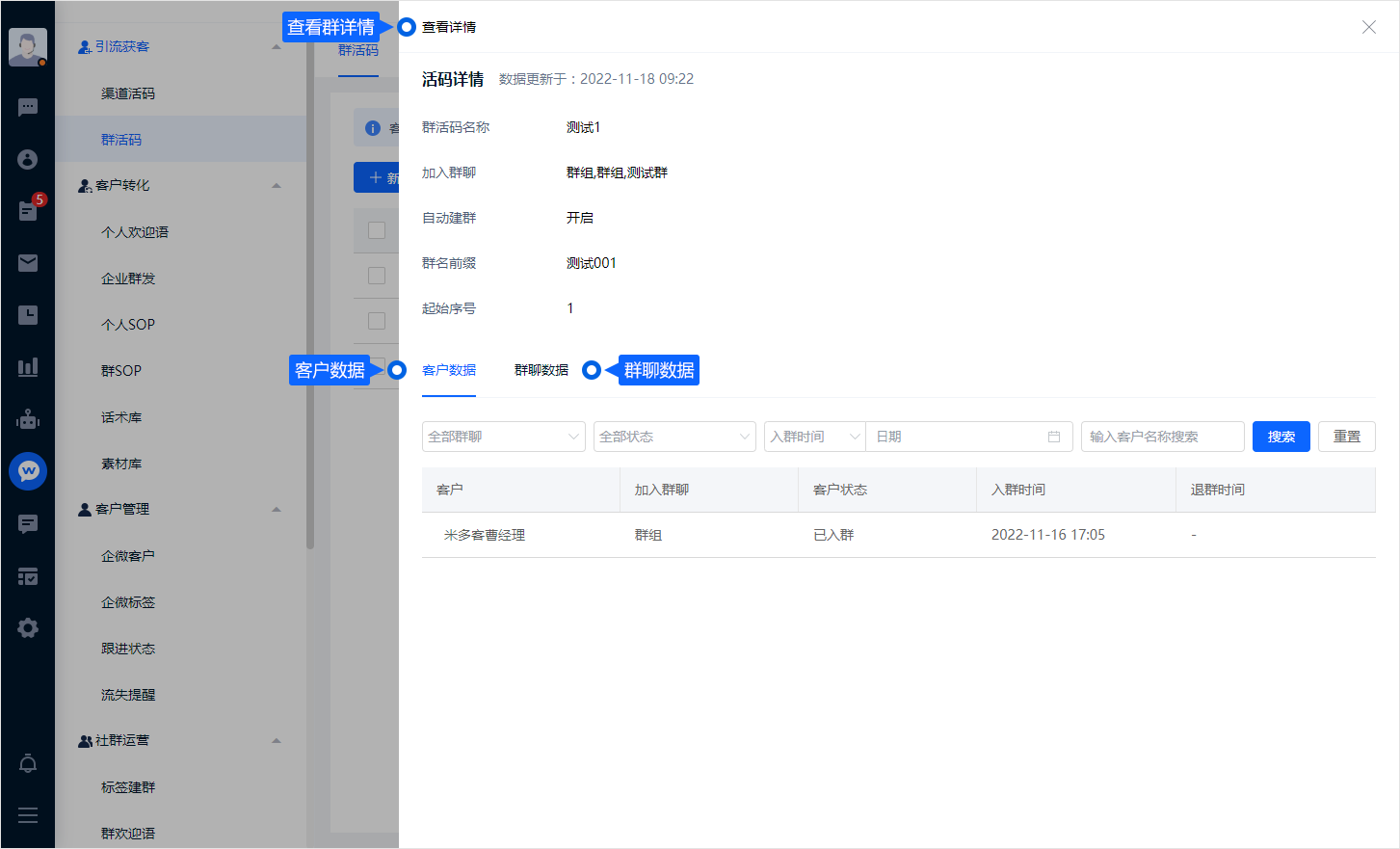Screen dimensions: 1400x849
Task: Check the second row checkbox
Action: coord(377,276)
